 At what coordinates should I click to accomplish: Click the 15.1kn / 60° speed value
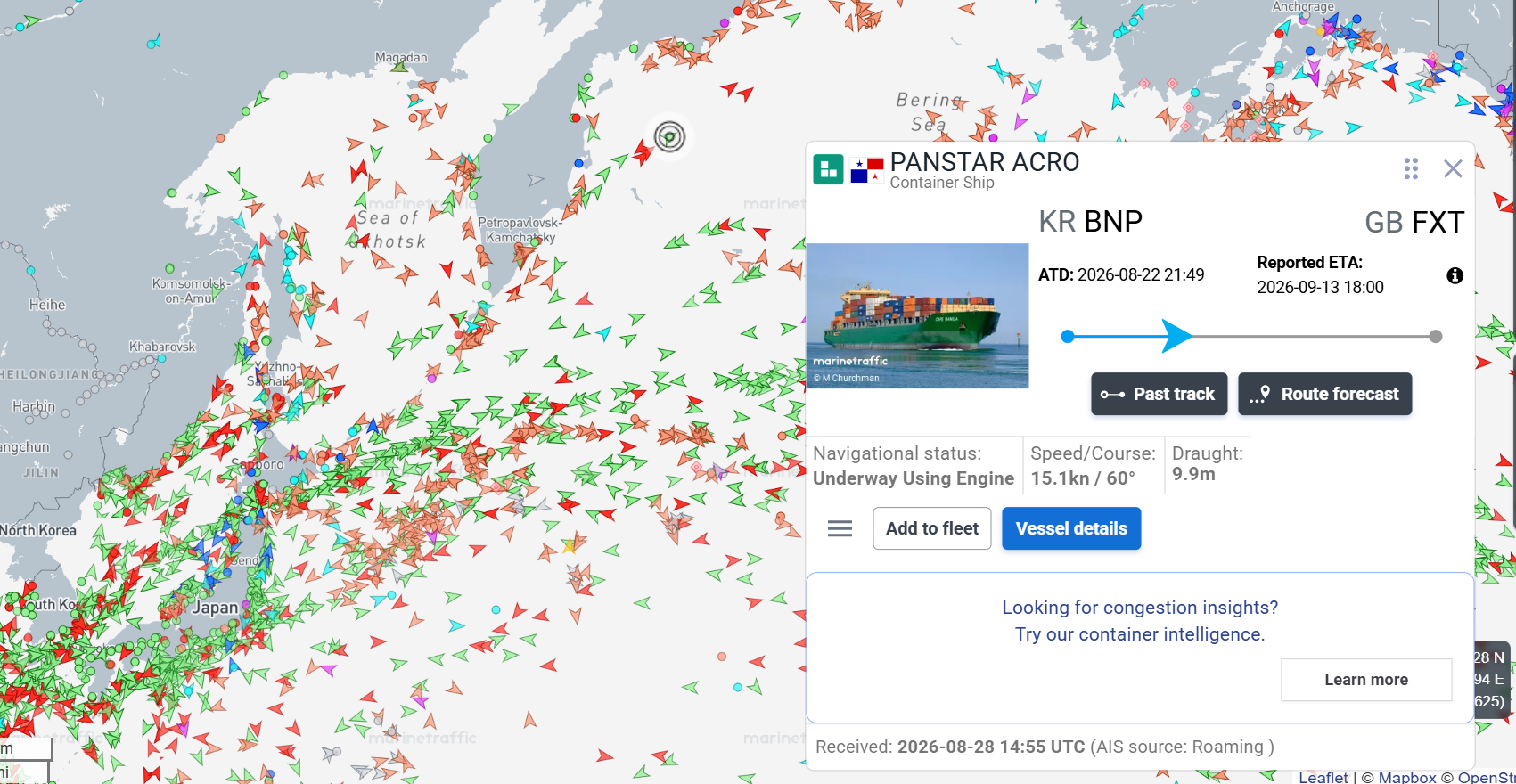(1083, 478)
